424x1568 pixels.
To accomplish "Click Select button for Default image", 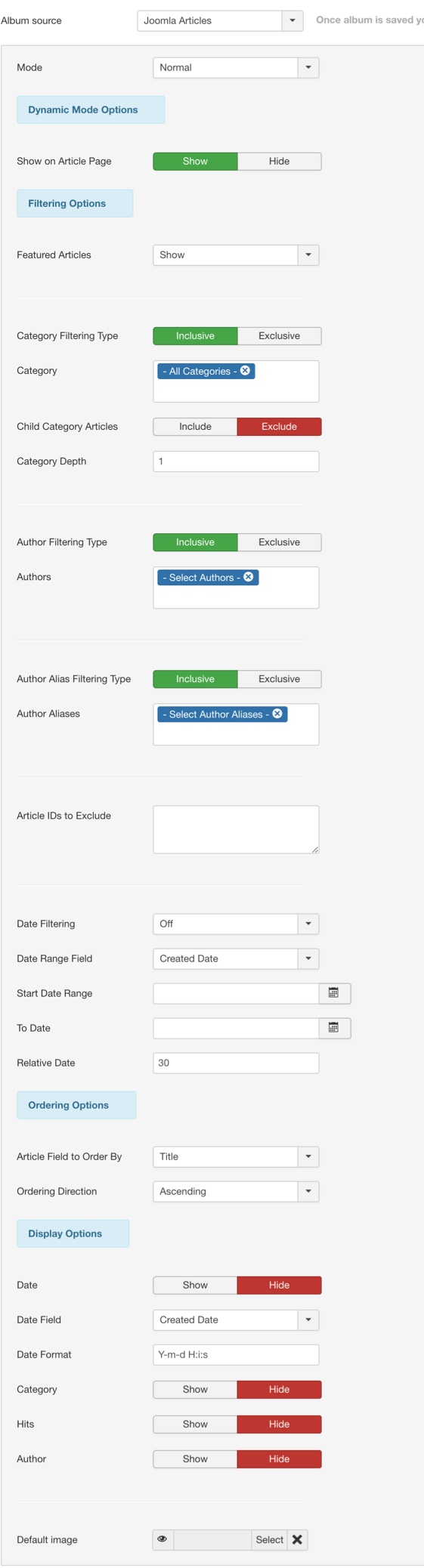I will pos(270,1539).
